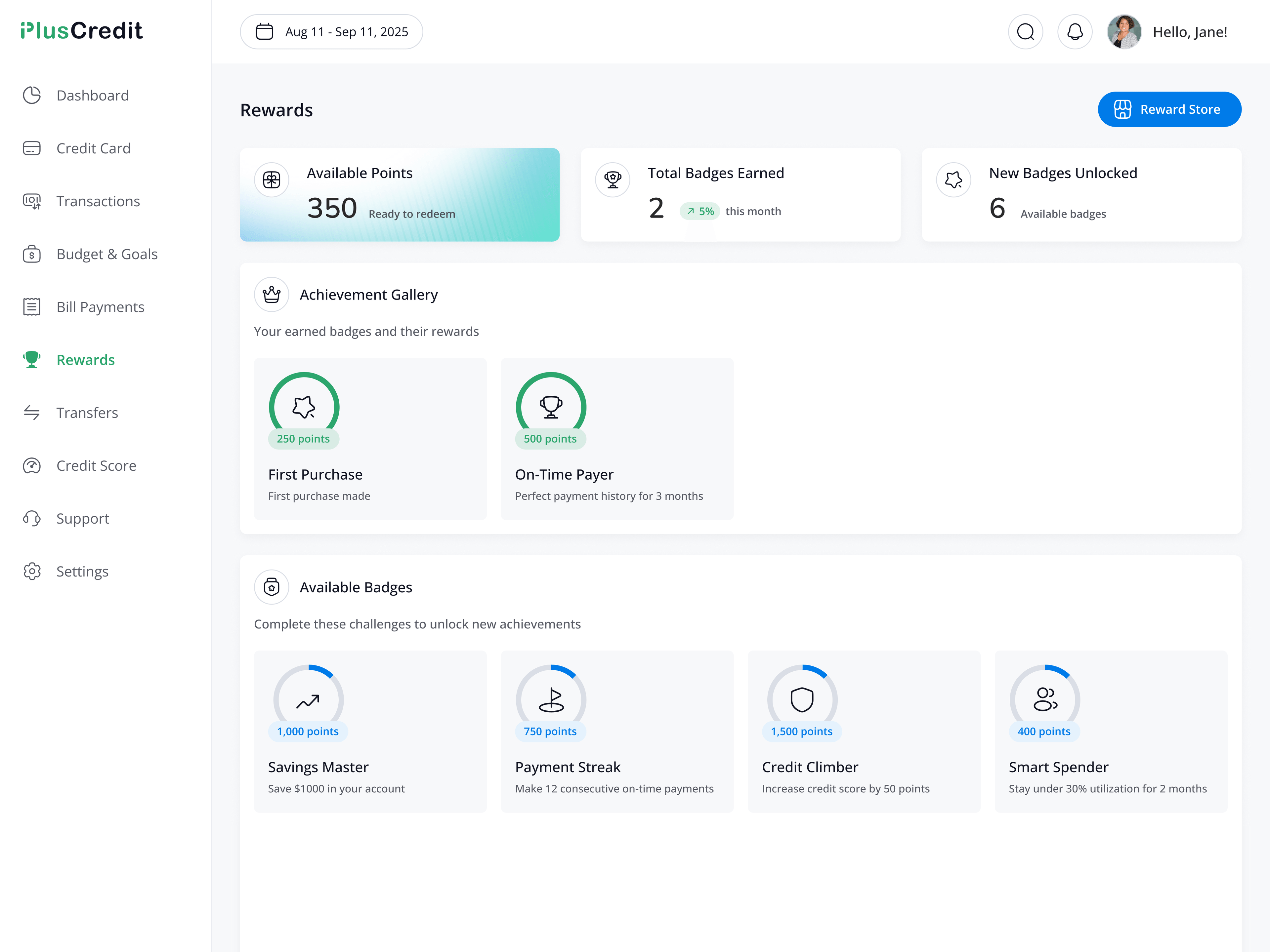Click the green Rewards trophy icon
The width and height of the screenshot is (1270, 952).
pos(31,360)
